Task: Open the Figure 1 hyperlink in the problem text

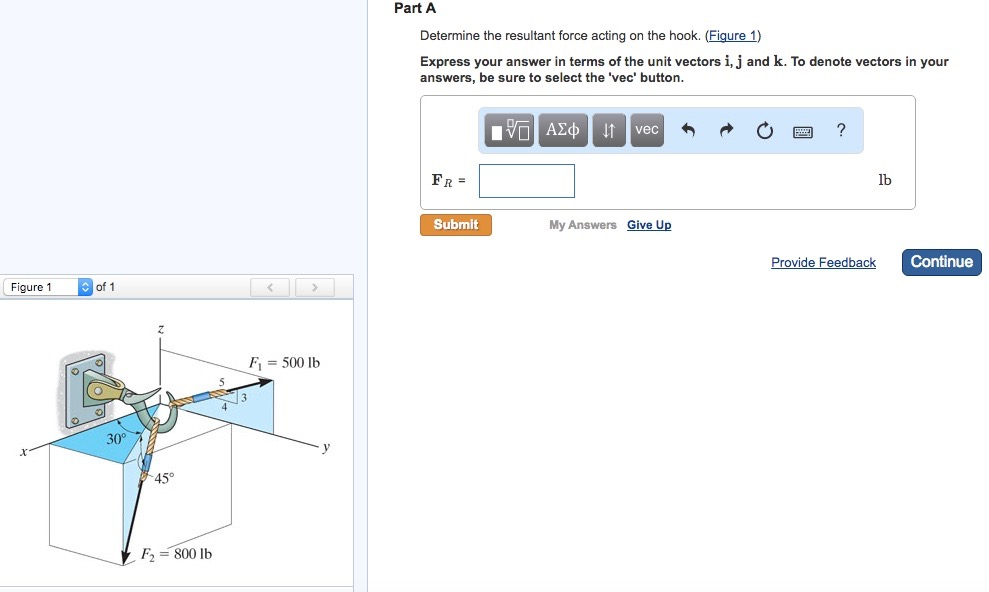Action: (732, 35)
